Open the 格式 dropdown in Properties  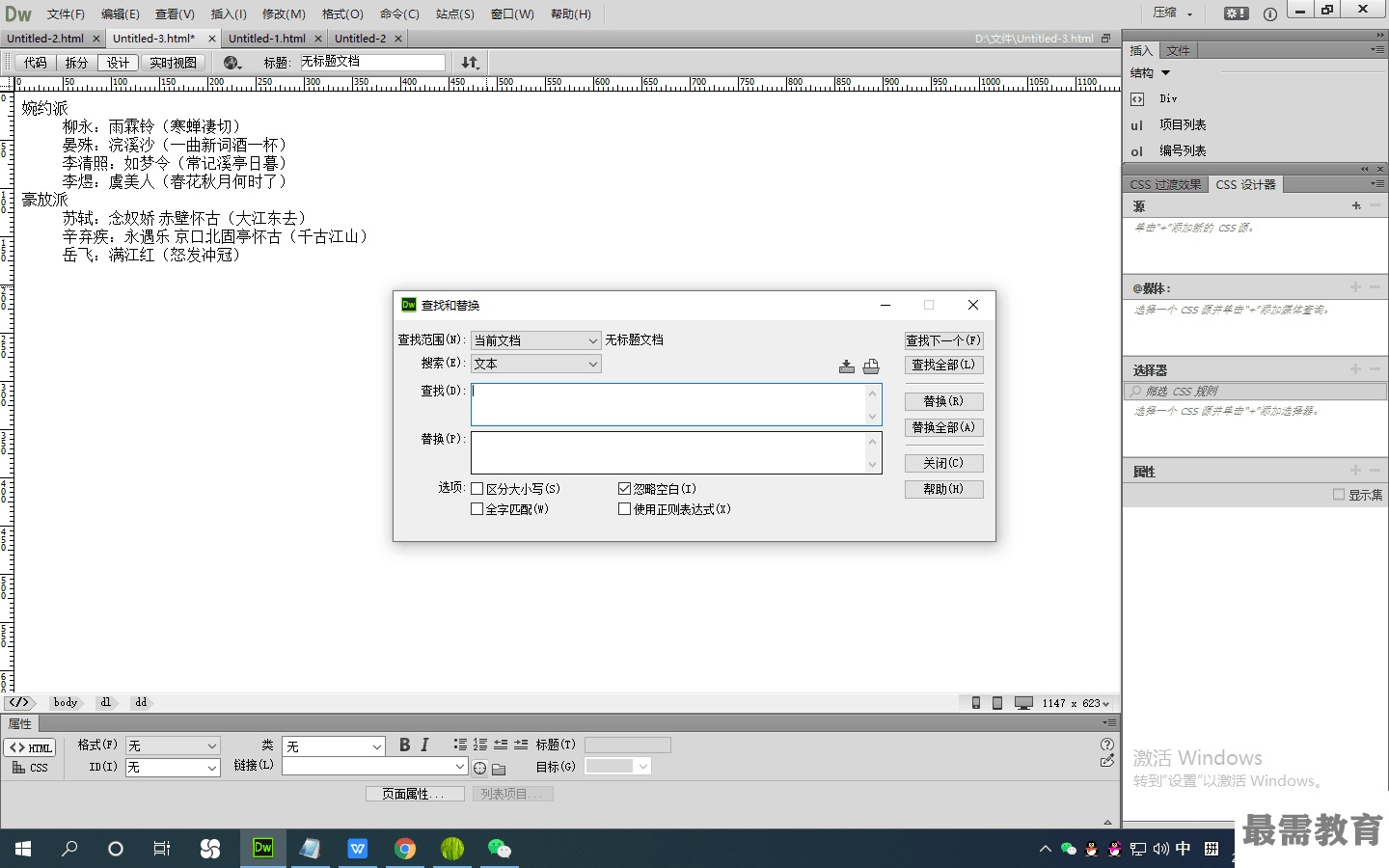[173, 746]
